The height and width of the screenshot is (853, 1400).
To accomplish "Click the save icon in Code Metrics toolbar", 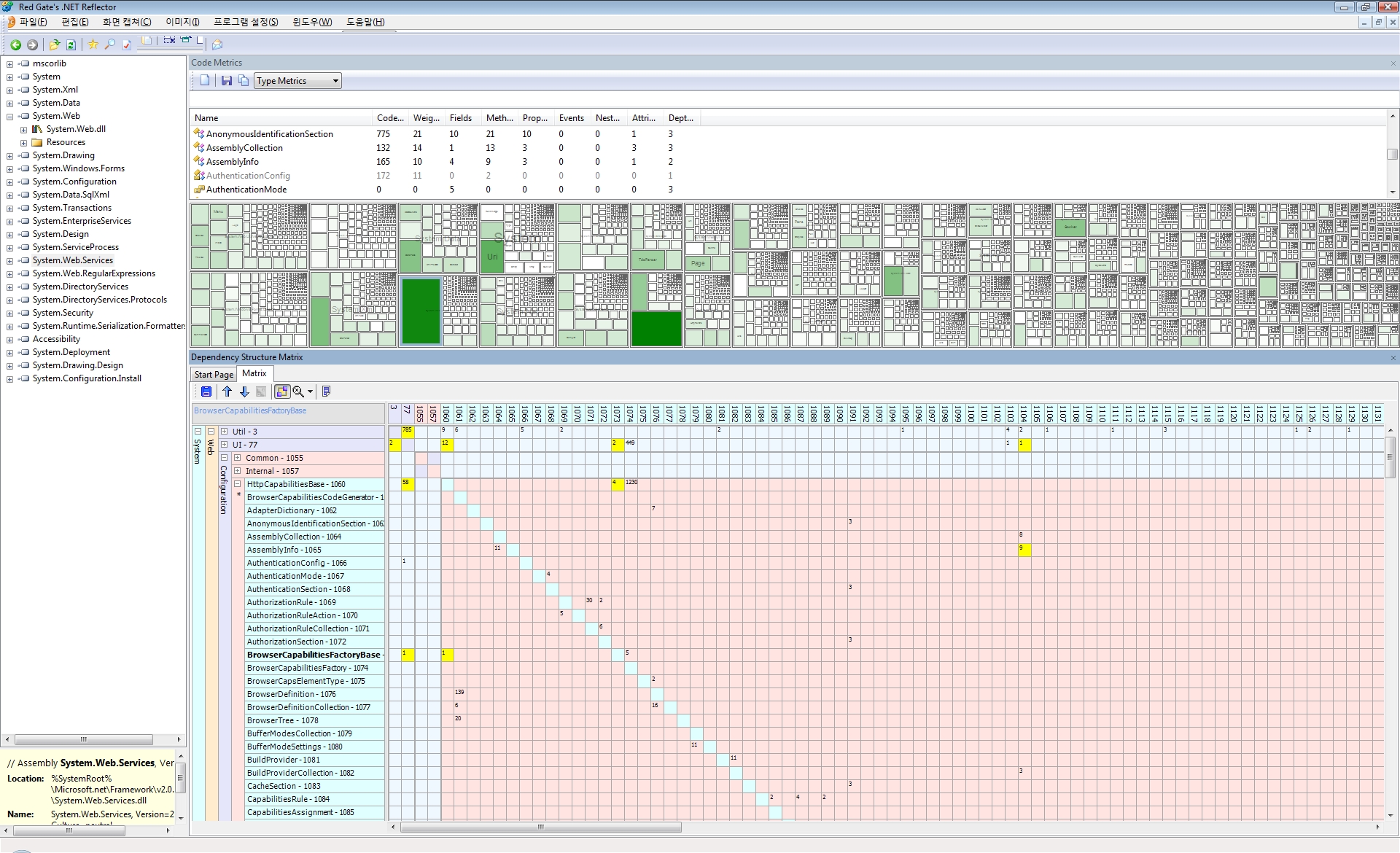I will [x=227, y=81].
